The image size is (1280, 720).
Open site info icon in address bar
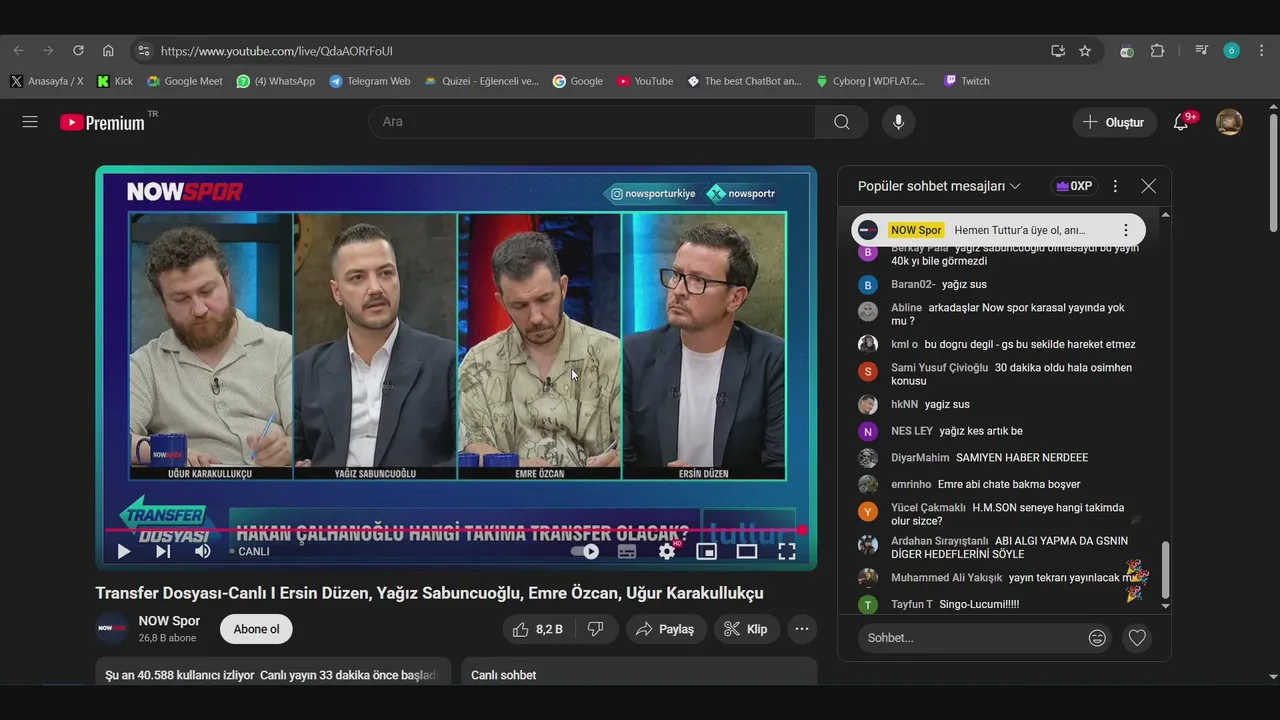[143, 51]
